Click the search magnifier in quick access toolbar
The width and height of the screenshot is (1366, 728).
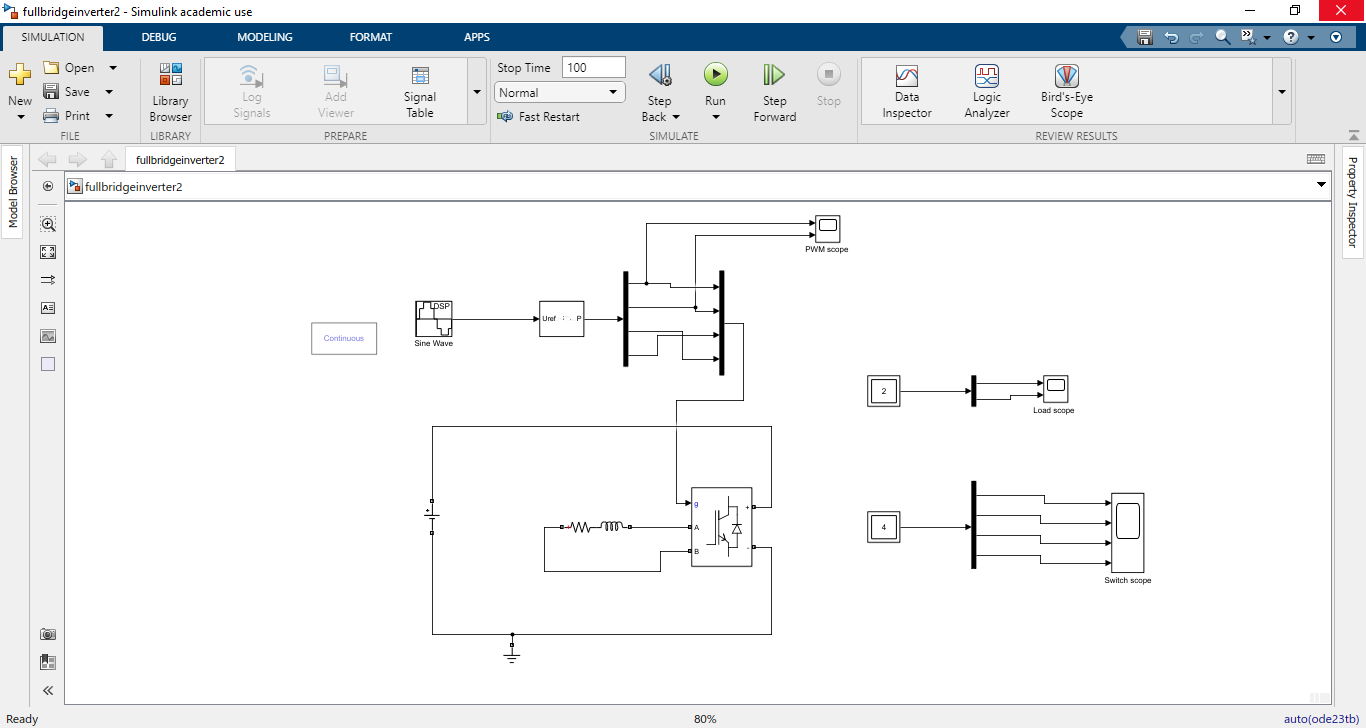pyautogui.click(x=1222, y=37)
